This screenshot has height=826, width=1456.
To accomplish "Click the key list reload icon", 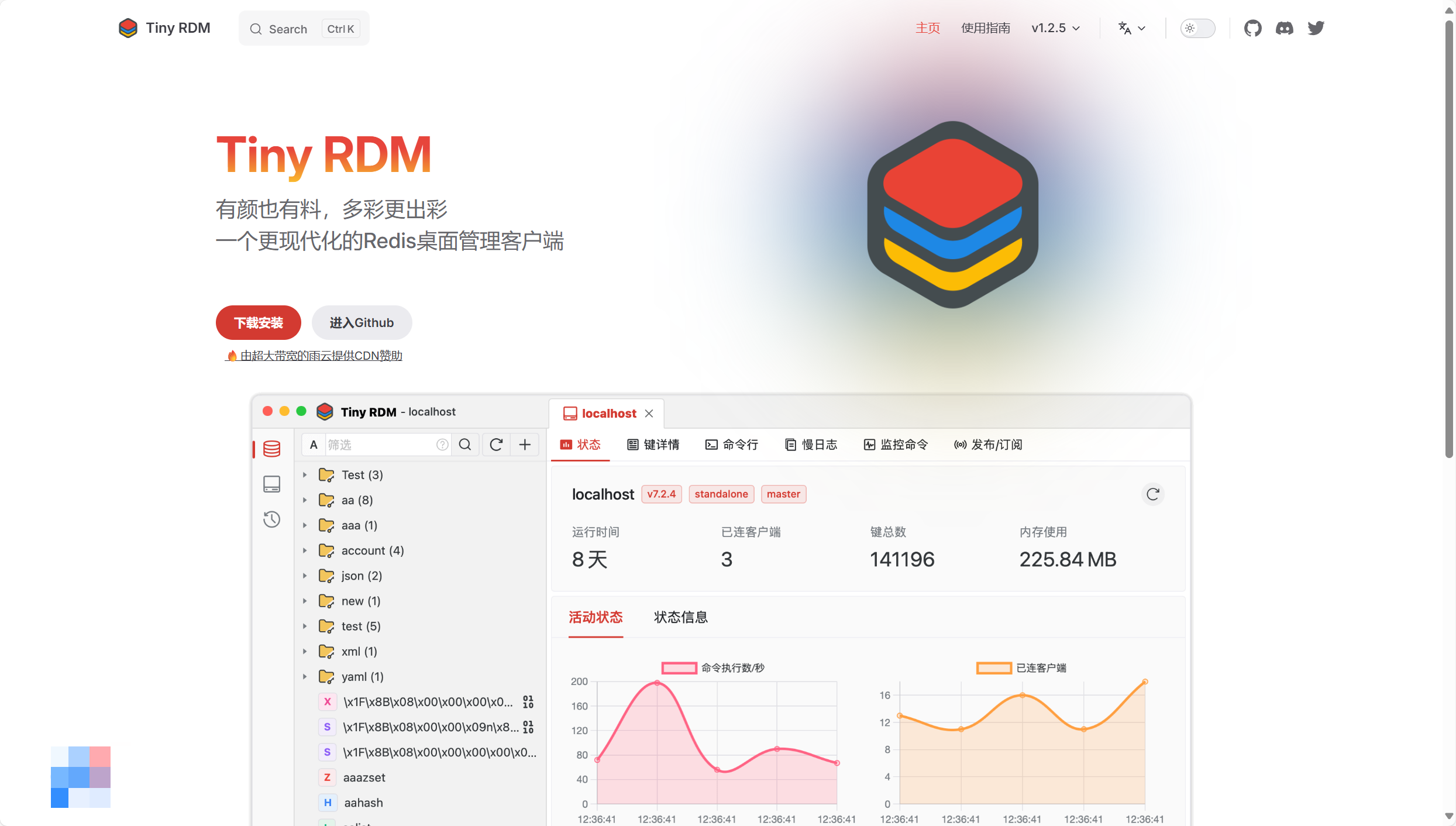I will [x=496, y=445].
